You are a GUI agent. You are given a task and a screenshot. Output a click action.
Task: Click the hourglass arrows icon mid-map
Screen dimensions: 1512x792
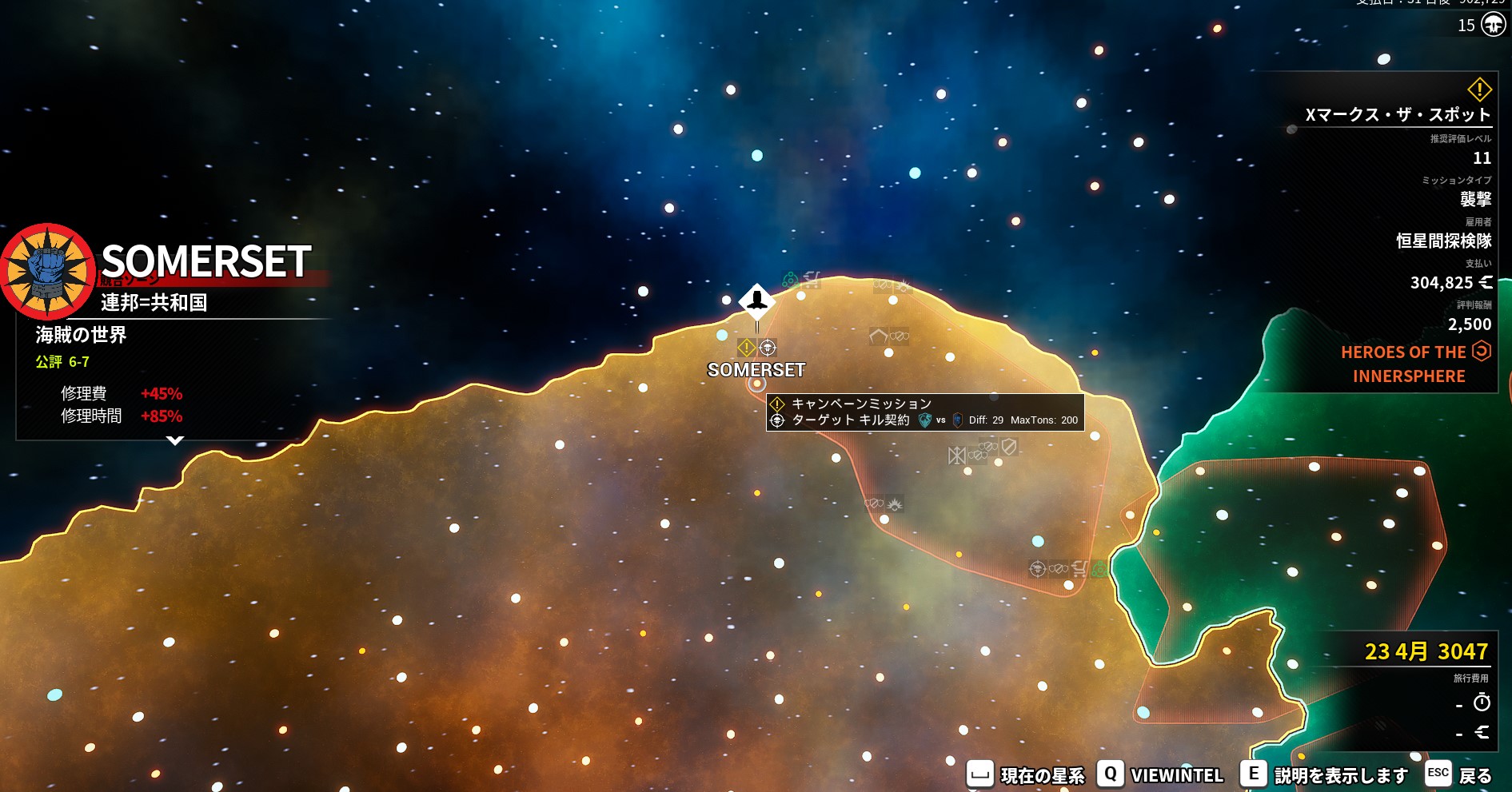point(956,456)
